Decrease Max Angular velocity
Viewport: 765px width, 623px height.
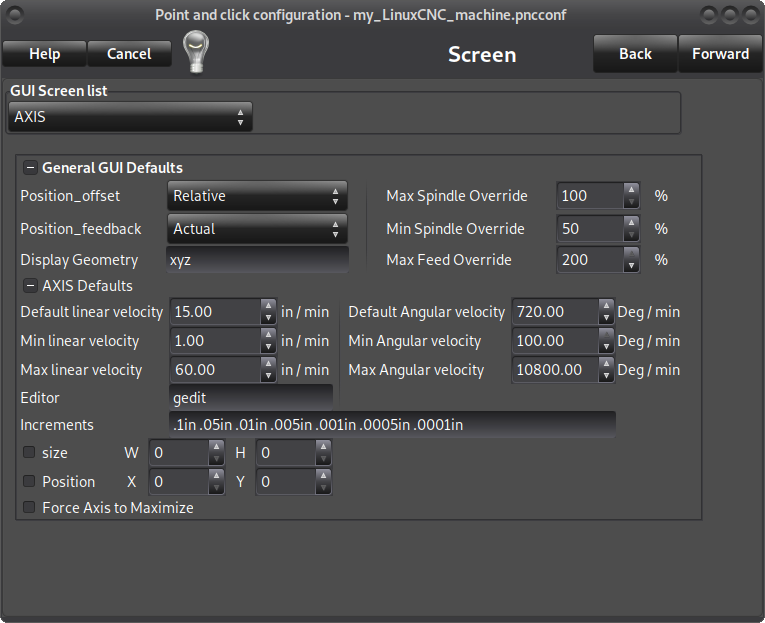click(x=606, y=376)
